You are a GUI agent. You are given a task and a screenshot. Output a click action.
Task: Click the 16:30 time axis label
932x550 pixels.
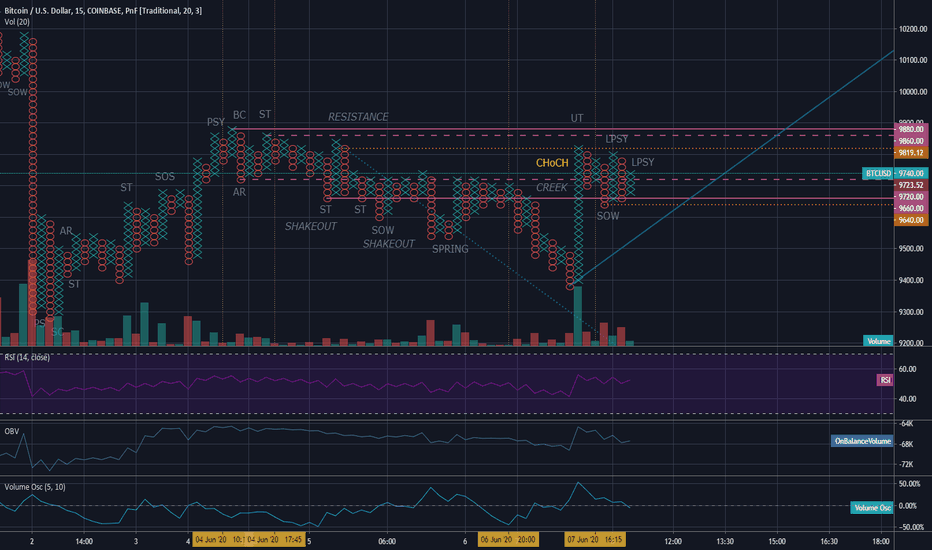829,541
